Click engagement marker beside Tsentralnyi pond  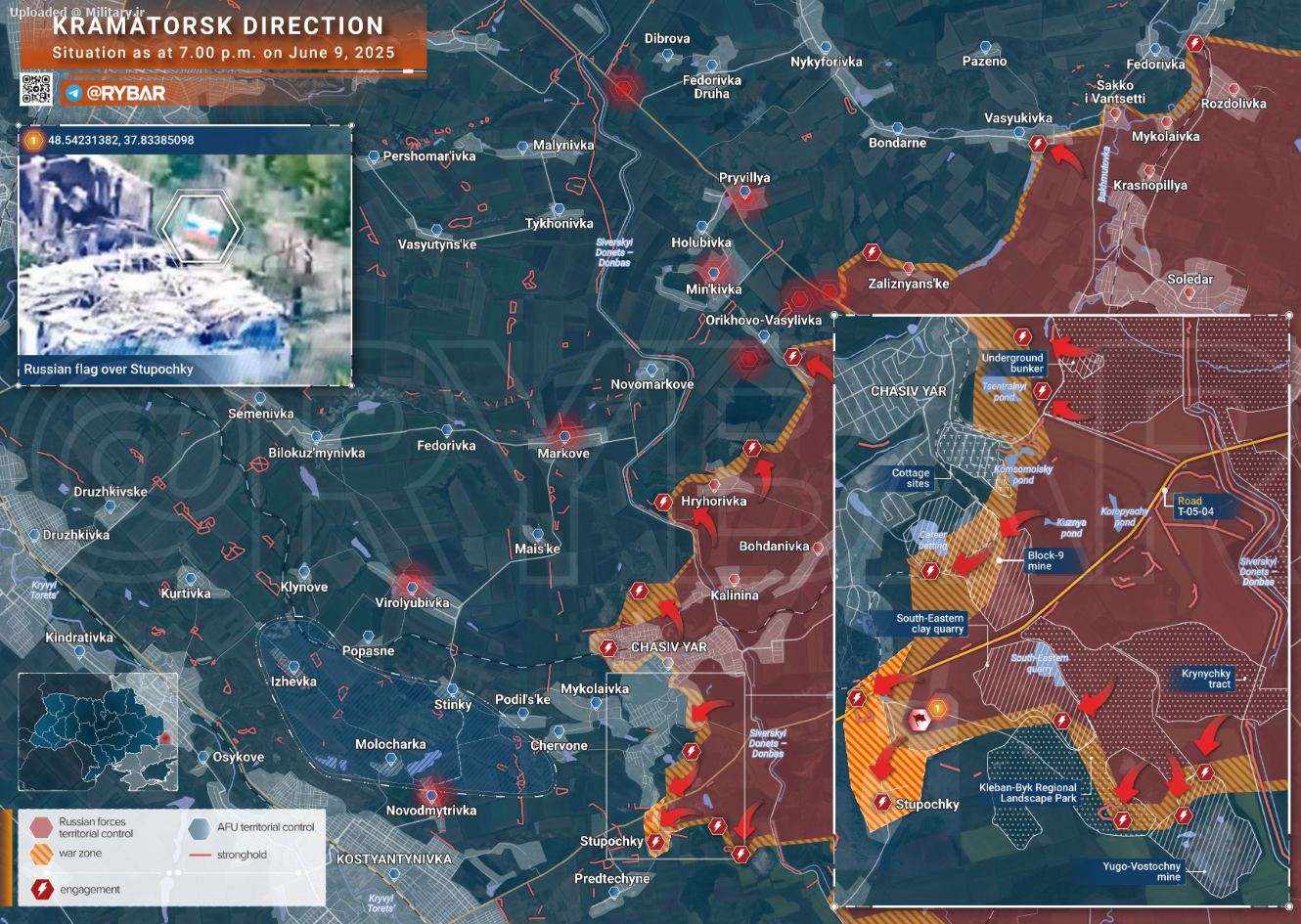[1042, 391]
